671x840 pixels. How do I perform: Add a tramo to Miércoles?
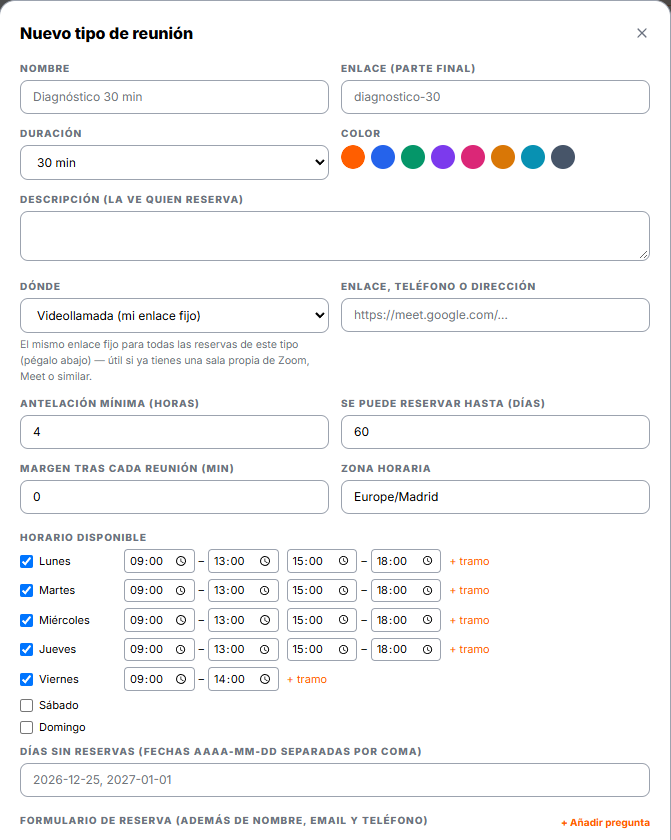click(x=469, y=620)
